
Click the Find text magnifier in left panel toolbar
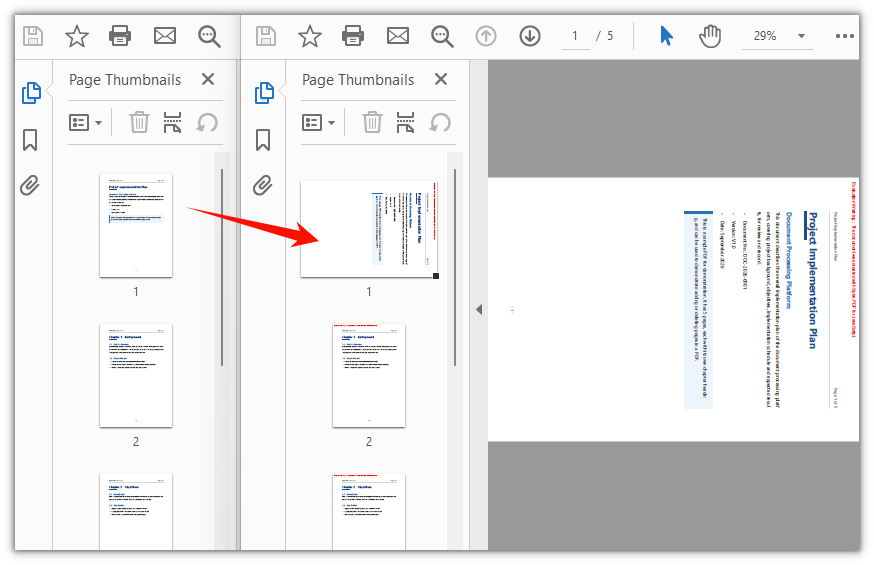coord(210,36)
